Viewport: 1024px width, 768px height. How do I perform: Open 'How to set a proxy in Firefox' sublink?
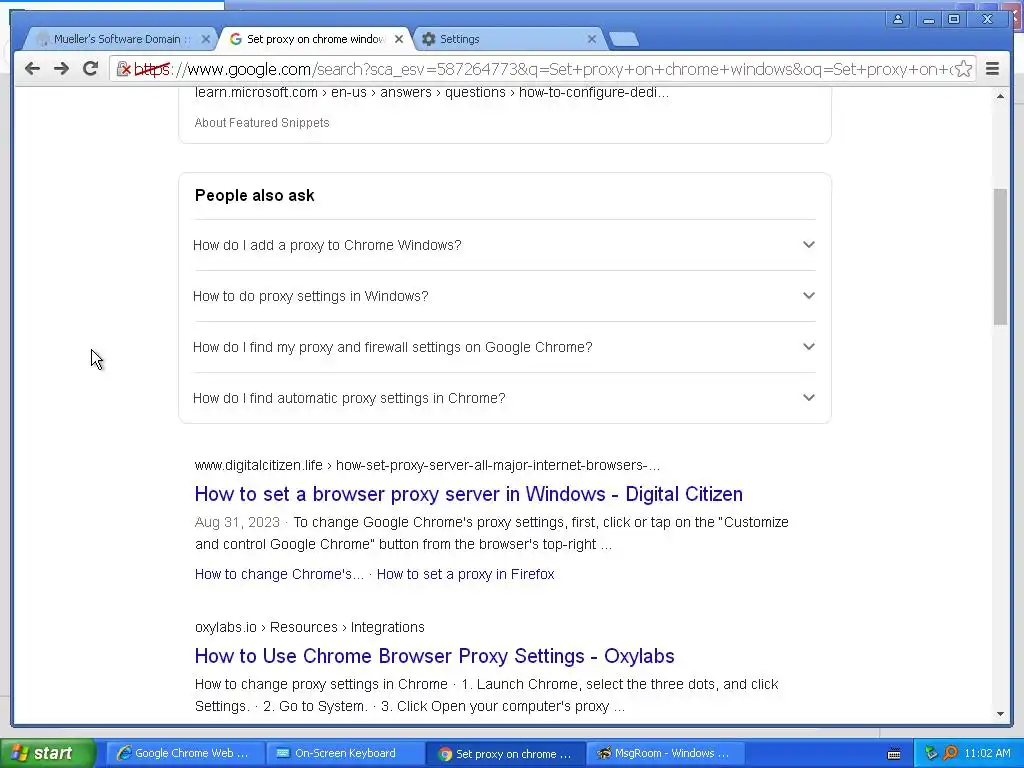click(466, 574)
